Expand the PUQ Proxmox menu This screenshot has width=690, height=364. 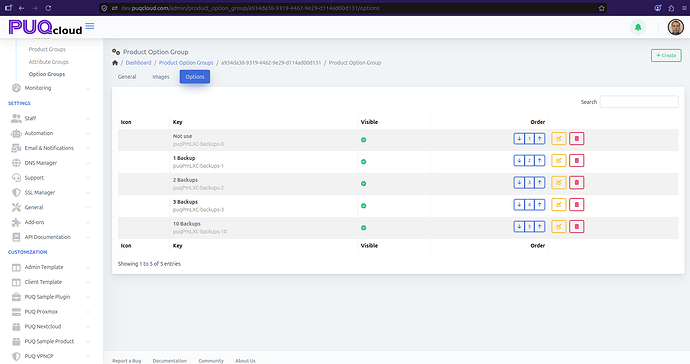tap(51, 312)
